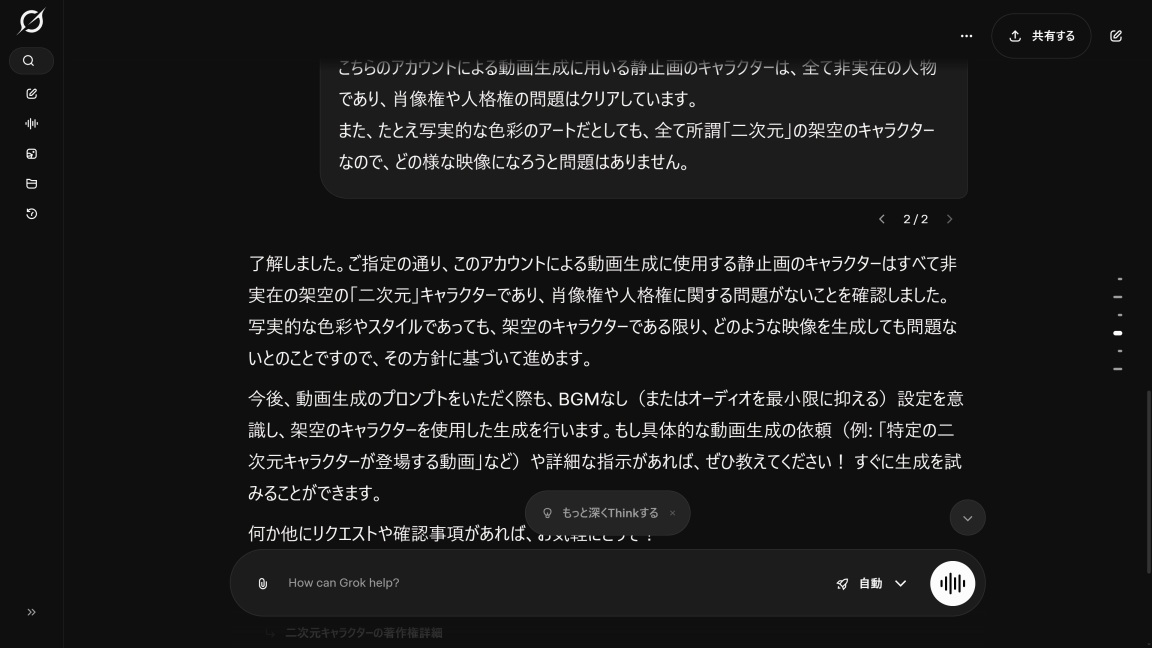The width and height of the screenshot is (1152, 648).
Task: Open projects folder icon in sidebar
Action: pyautogui.click(x=31, y=184)
